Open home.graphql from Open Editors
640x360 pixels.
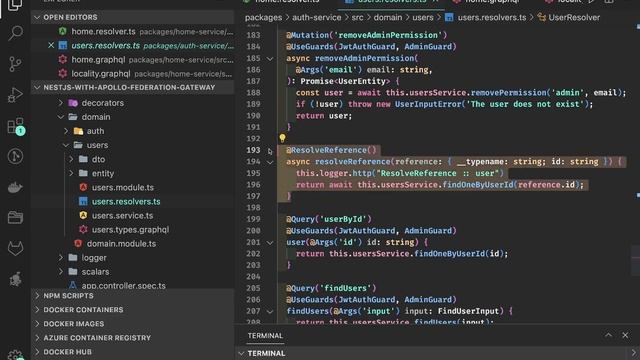coord(98,60)
